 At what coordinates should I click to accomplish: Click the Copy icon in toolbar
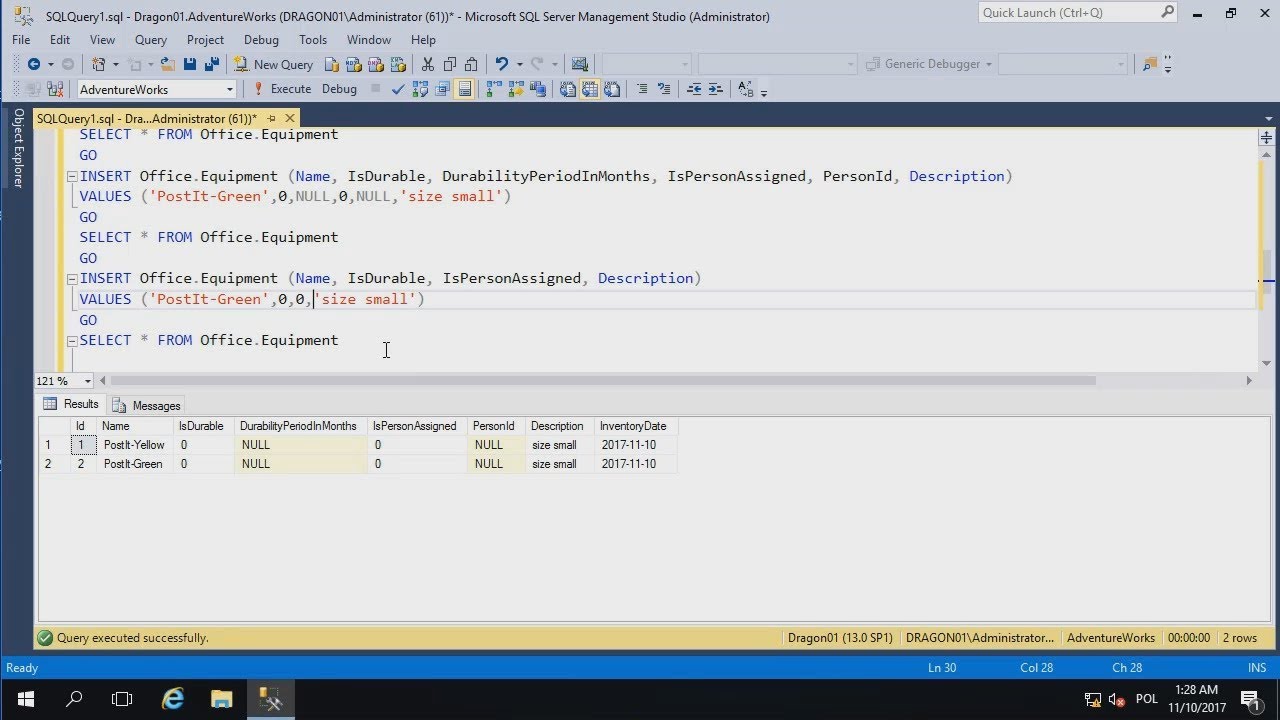click(x=450, y=64)
